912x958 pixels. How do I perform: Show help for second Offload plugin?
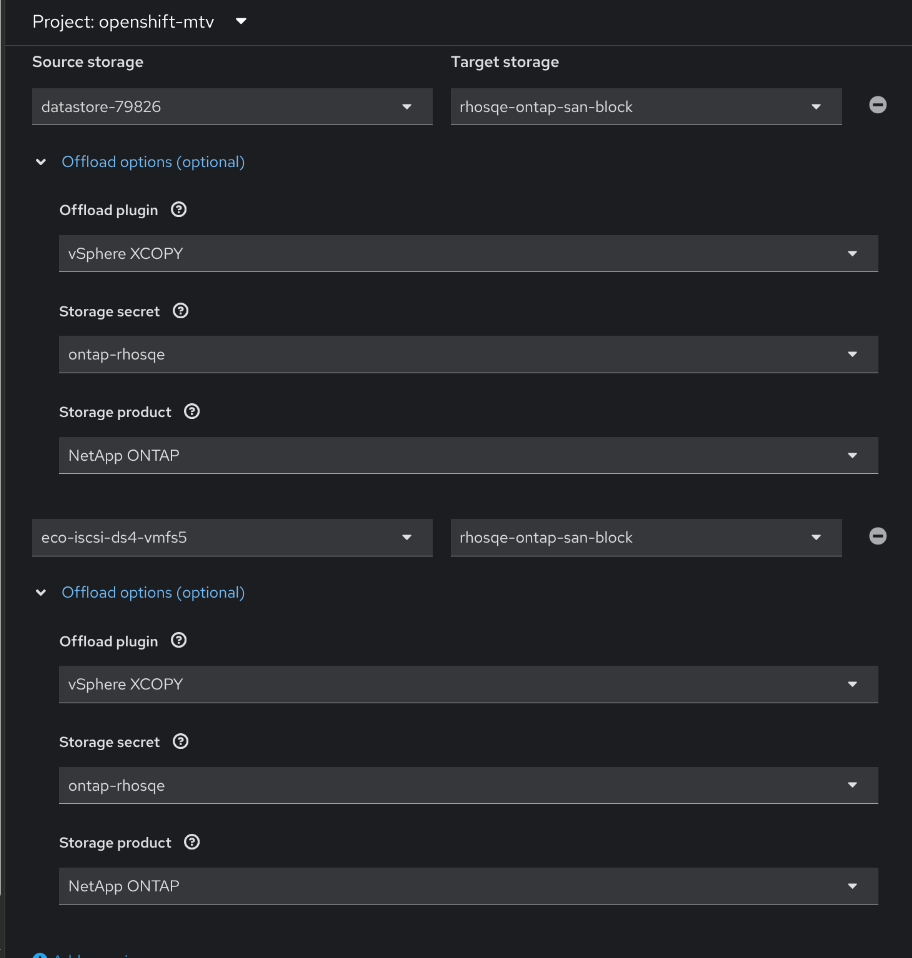[179, 641]
